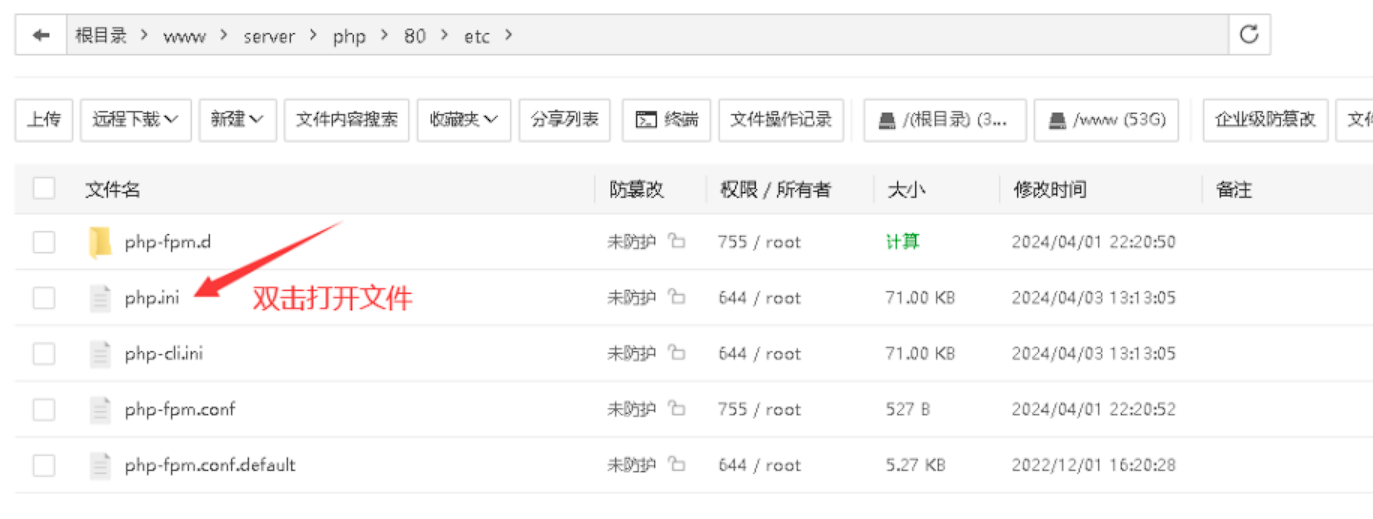
Task: Expand the 收藏夹 dropdown
Action: (x=463, y=120)
